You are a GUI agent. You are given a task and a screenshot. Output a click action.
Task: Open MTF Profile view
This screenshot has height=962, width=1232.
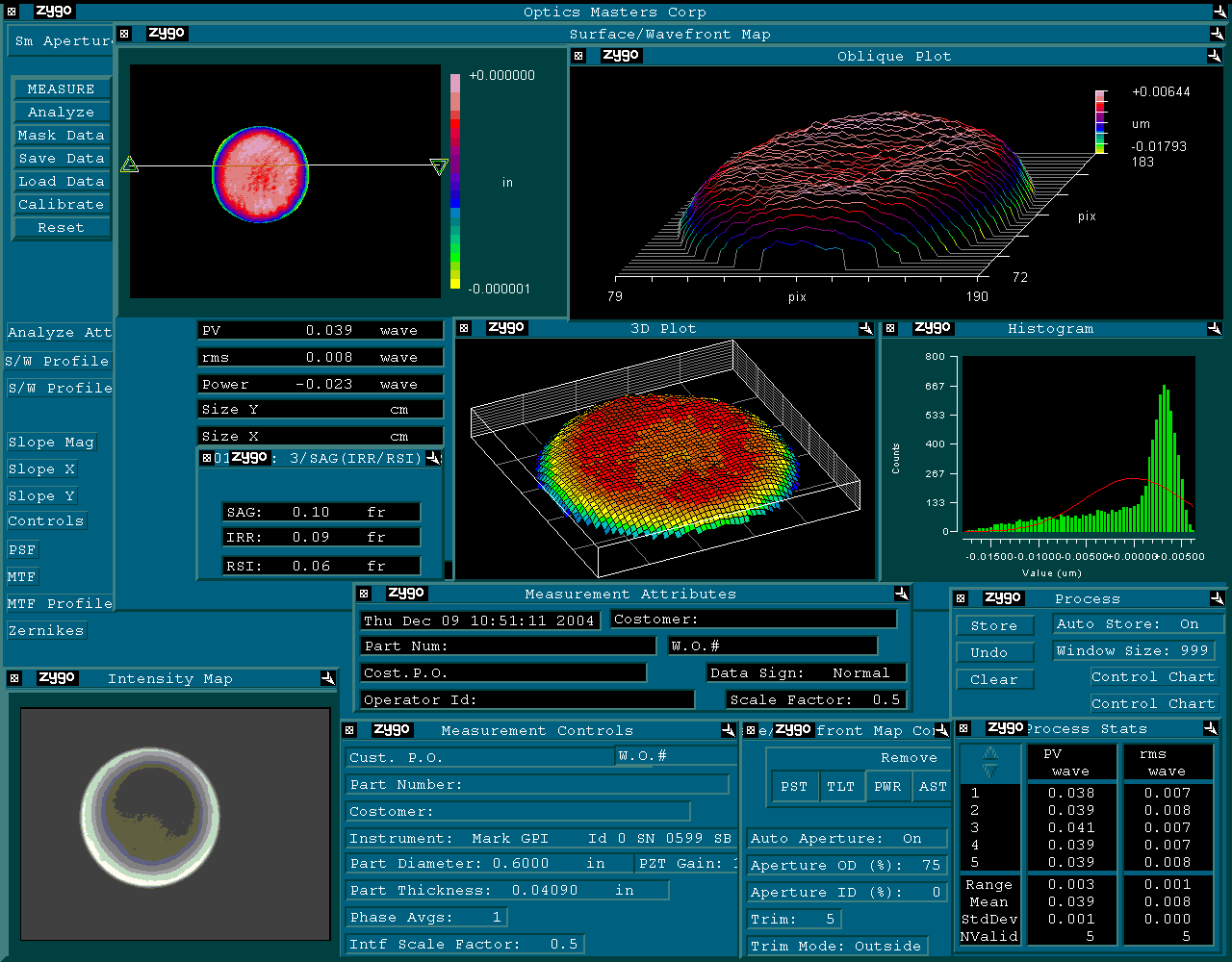coord(60,603)
